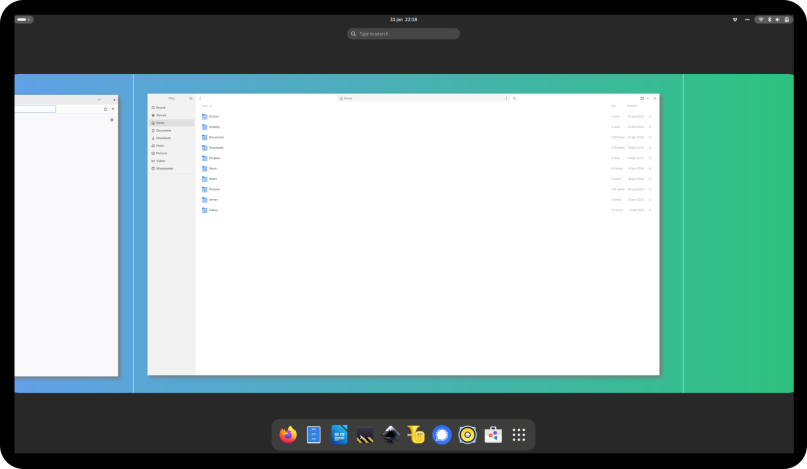Open the speaker music app in dock
This screenshot has height=469, width=807.
pos(467,435)
